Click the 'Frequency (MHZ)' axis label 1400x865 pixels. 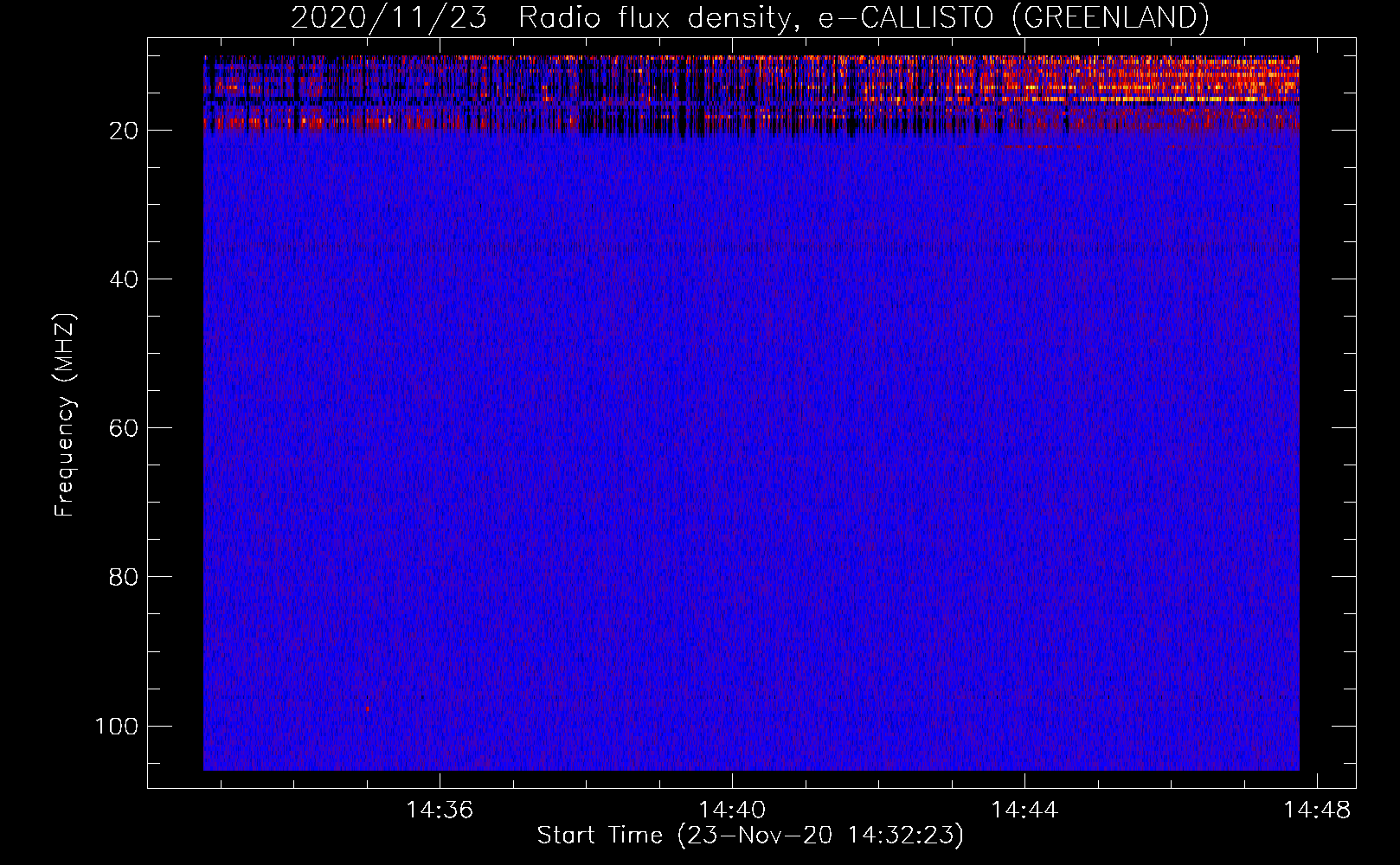[x=65, y=414]
